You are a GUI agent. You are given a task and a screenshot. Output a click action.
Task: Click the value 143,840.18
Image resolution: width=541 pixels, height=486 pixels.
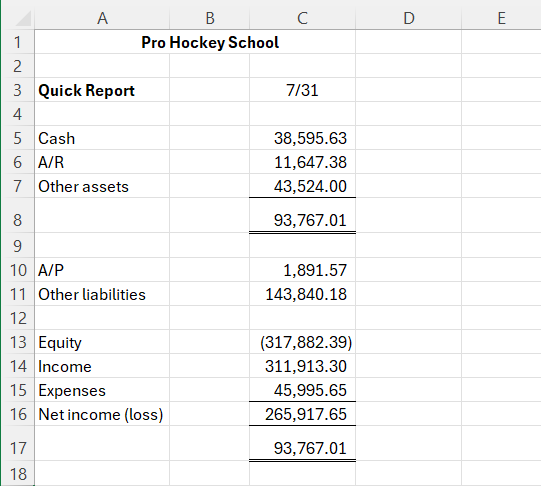[302, 294]
